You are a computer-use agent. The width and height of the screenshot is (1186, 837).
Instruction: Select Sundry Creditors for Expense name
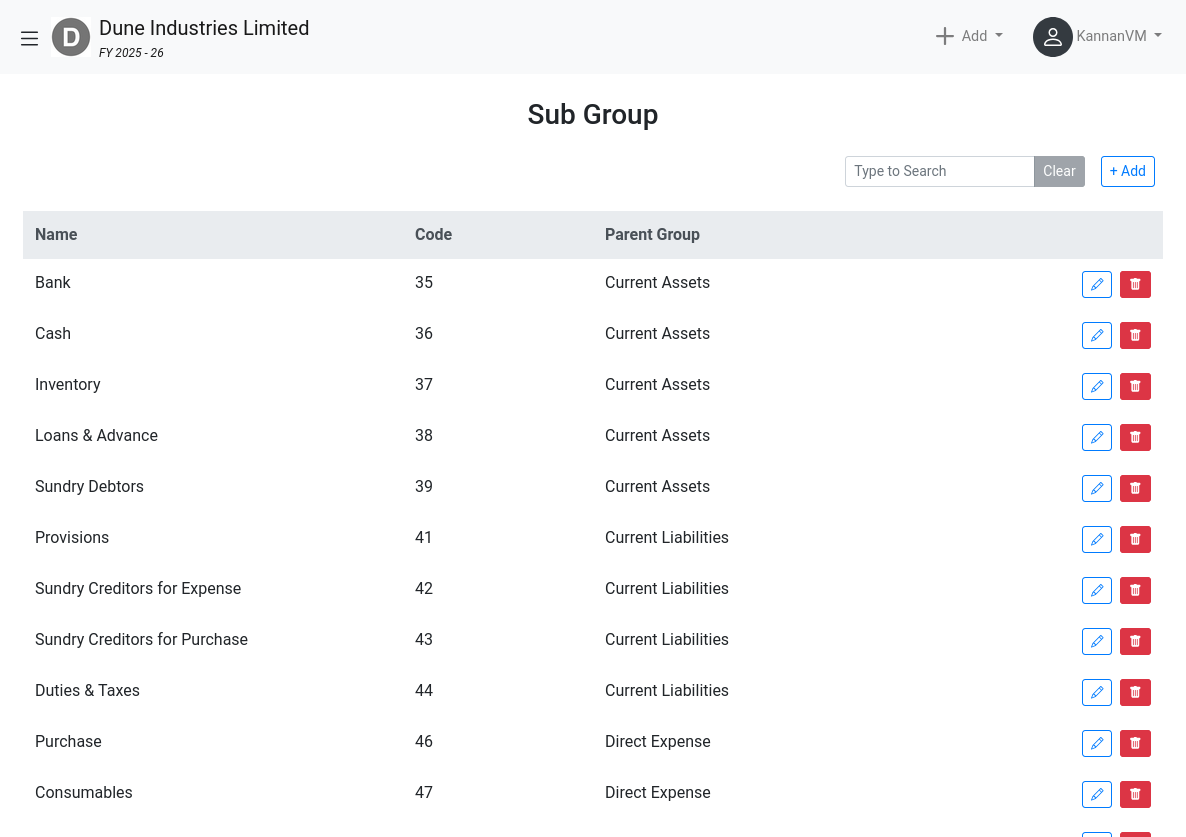point(138,589)
